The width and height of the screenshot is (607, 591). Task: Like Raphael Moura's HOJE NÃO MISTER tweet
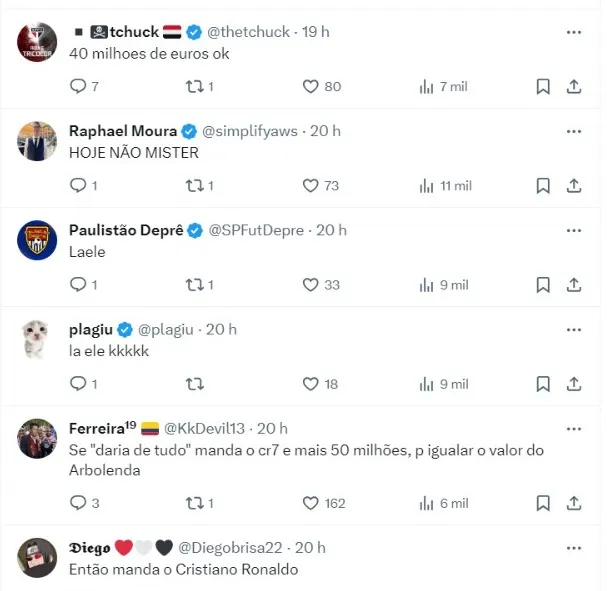tap(310, 186)
